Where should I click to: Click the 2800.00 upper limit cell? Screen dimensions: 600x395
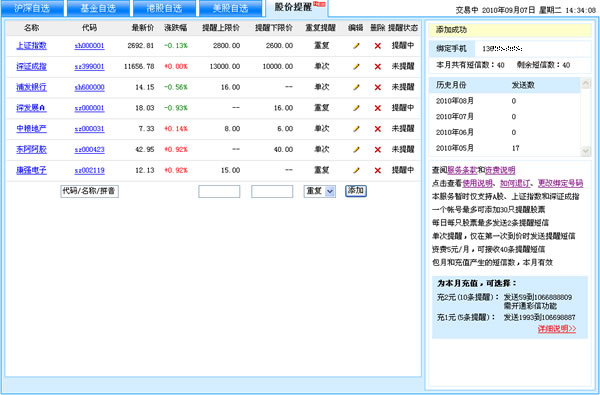pyautogui.click(x=227, y=46)
